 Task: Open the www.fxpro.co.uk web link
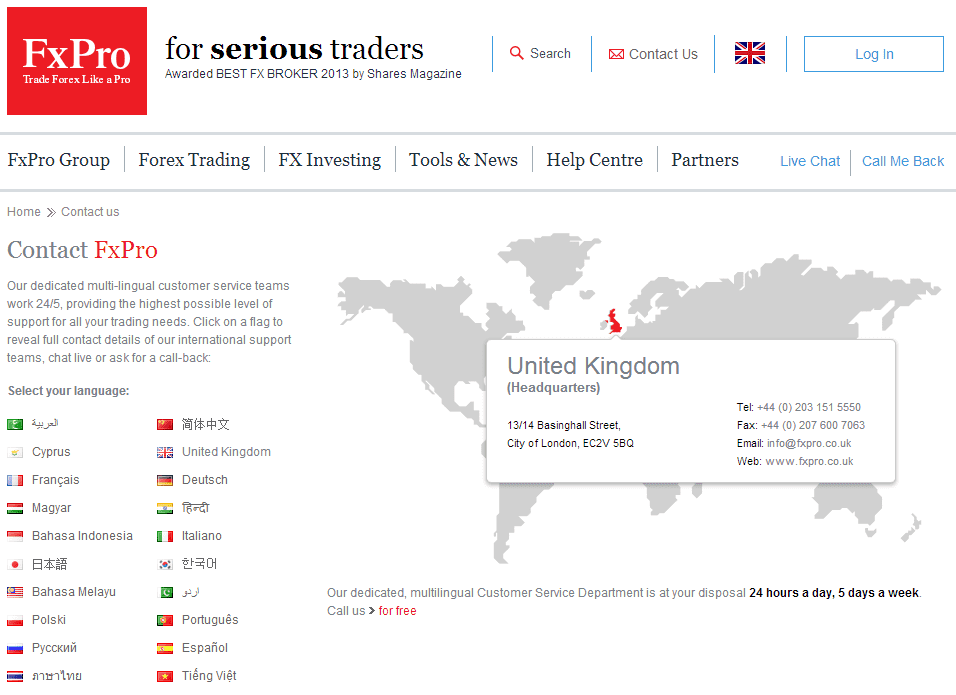coord(809,462)
